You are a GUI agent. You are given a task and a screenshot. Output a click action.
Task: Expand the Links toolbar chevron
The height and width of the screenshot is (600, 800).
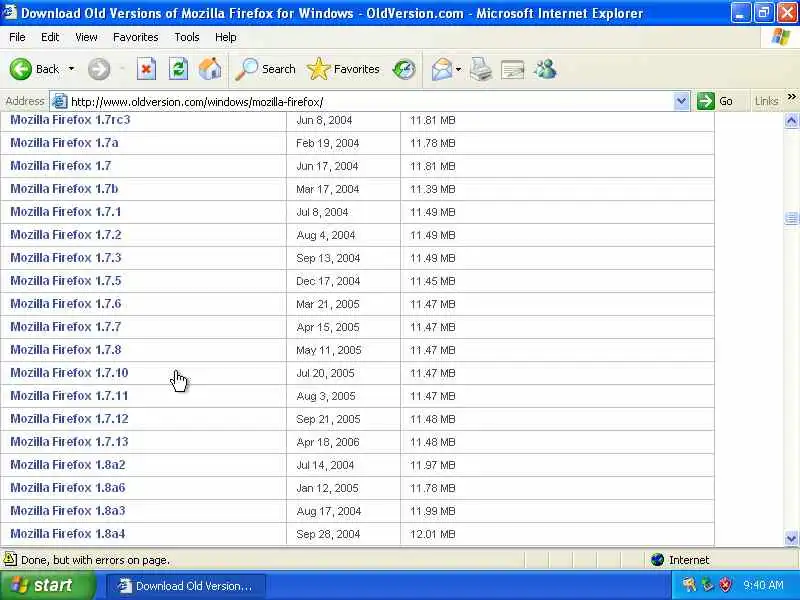point(791,97)
